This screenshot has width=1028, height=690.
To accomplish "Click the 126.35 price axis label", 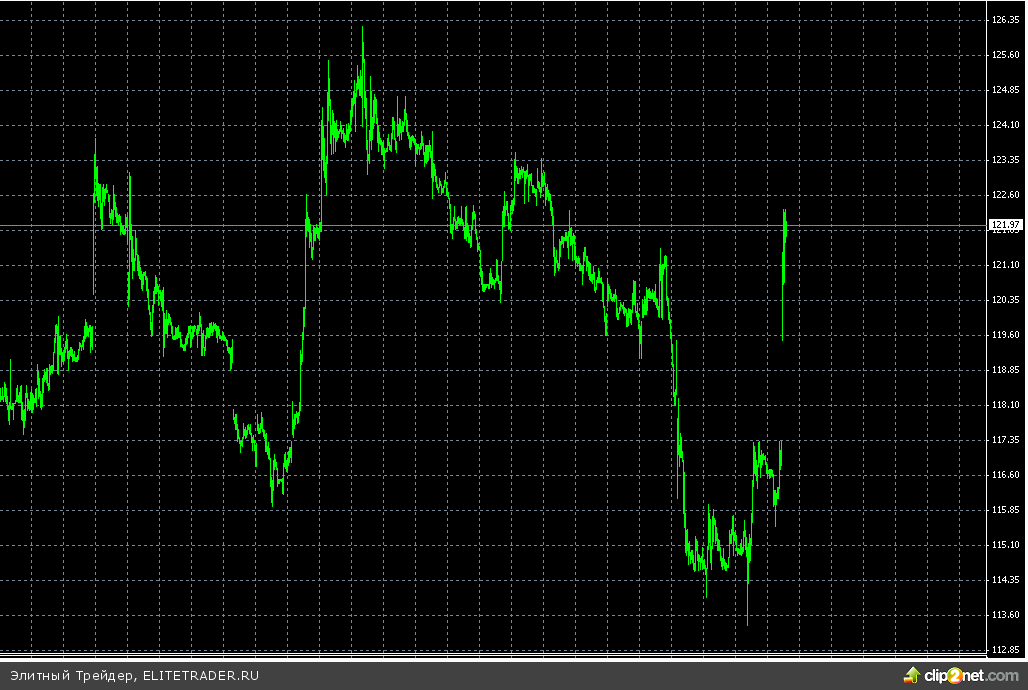I will coord(1005,20).
